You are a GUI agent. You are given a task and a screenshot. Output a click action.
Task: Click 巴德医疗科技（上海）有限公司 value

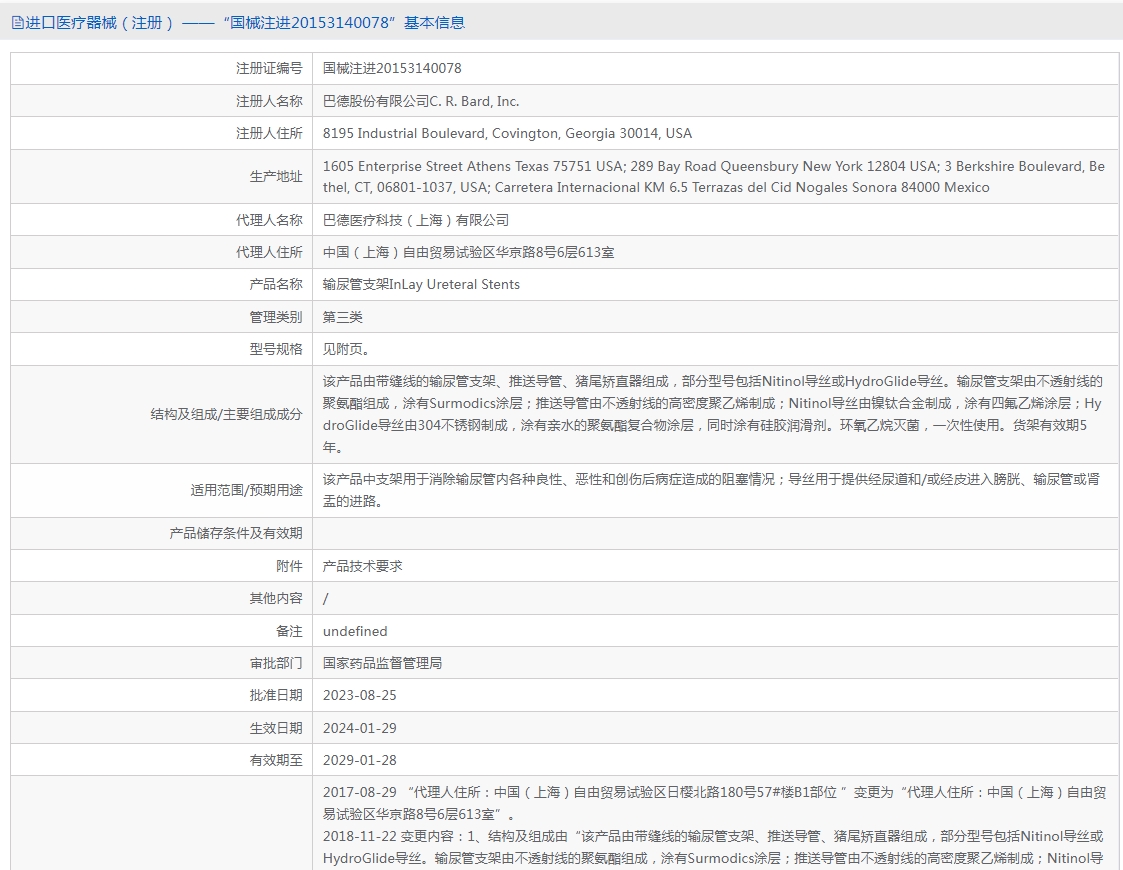(415, 221)
